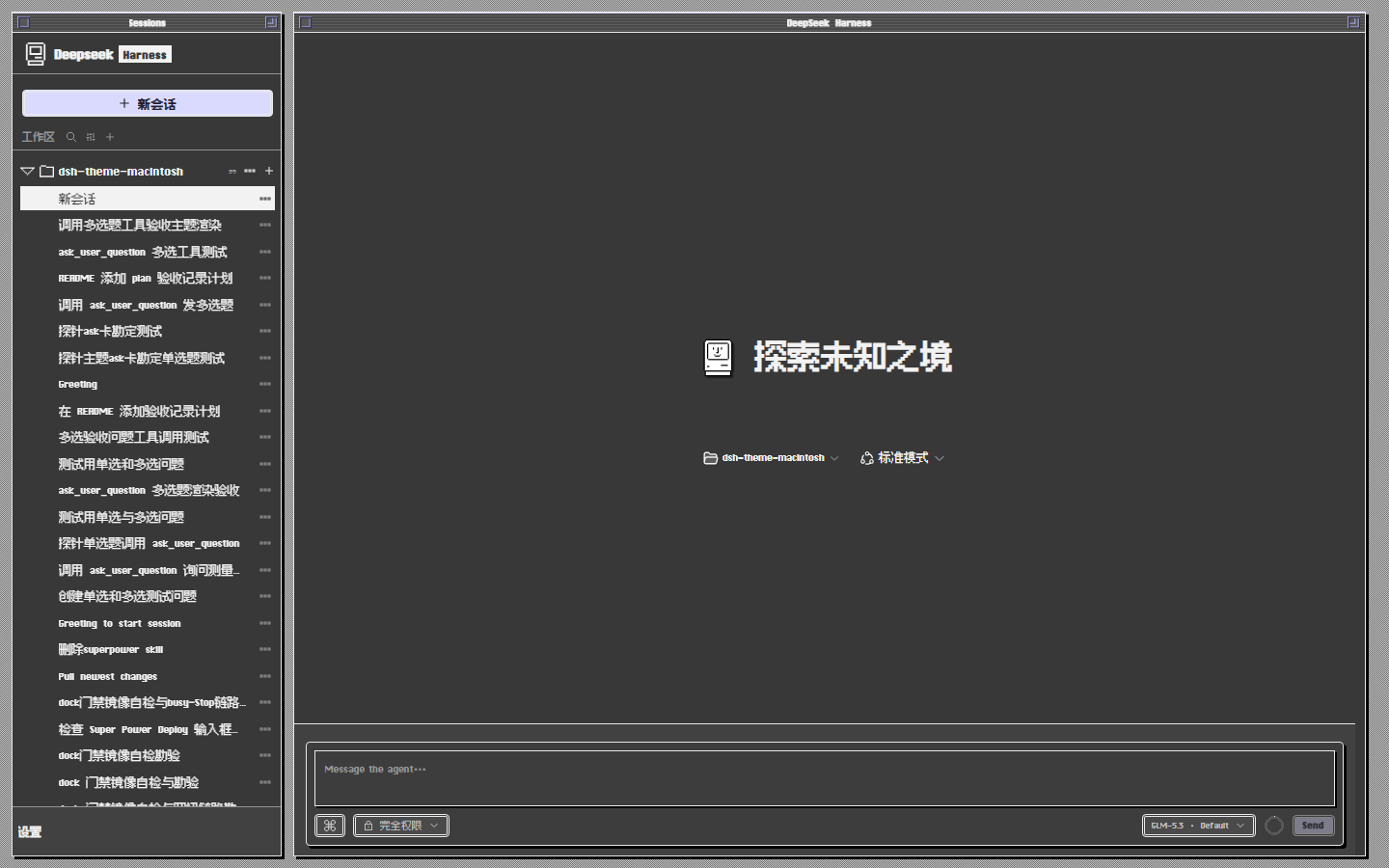Open session 多选验收问题工具调用测试

tap(148, 437)
